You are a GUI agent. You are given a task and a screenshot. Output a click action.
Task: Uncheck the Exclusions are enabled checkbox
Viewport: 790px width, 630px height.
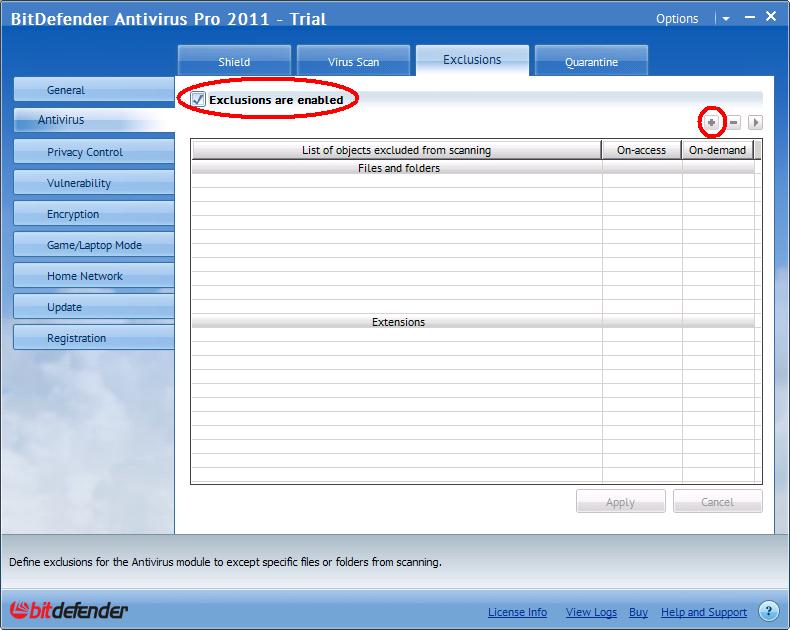point(198,100)
